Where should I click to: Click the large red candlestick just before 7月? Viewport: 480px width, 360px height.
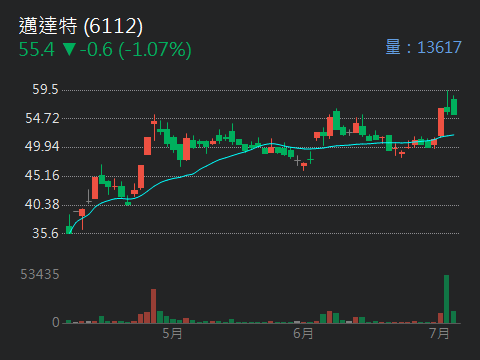pyautogui.click(x=441, y=122)
